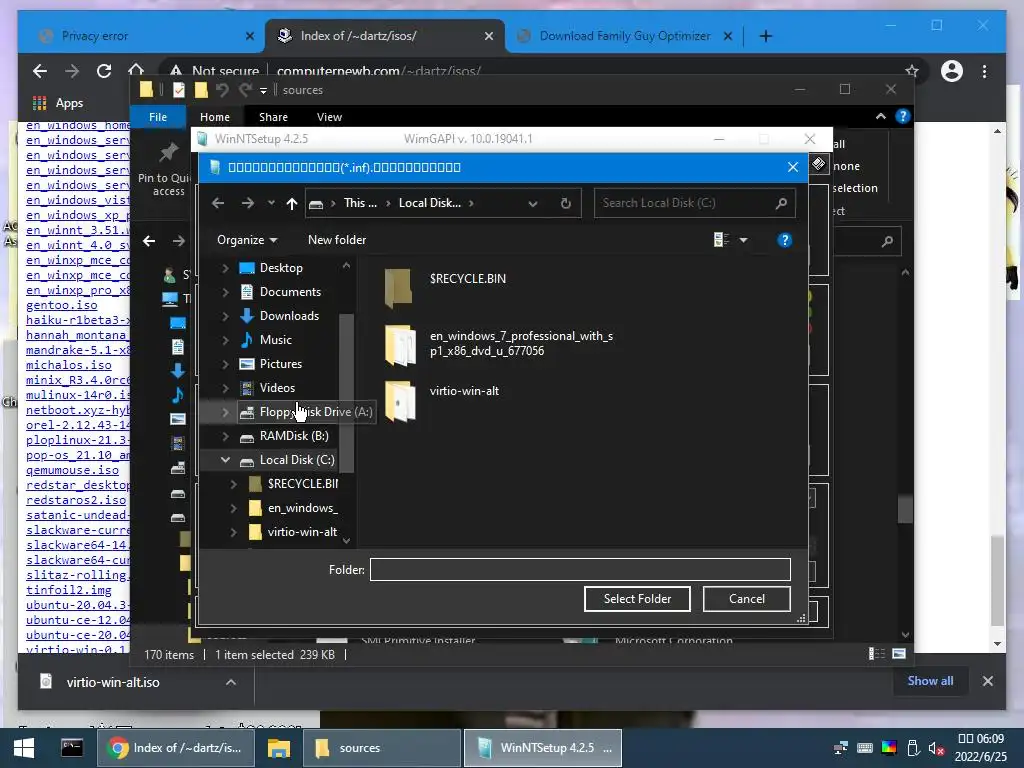1024x768 pixels.
Task: Select virtio-win-alt folder in file list
Action: (442, 400)
